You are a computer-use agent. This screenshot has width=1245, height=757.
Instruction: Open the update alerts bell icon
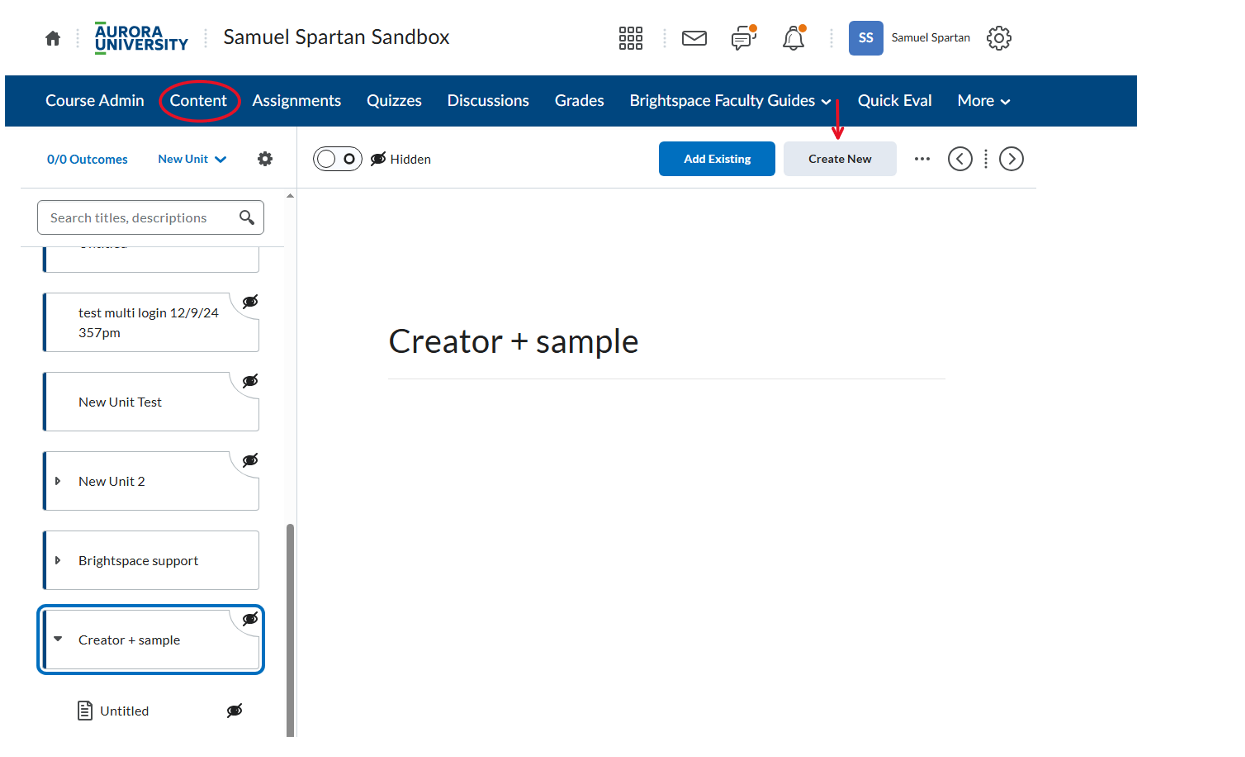794,38
